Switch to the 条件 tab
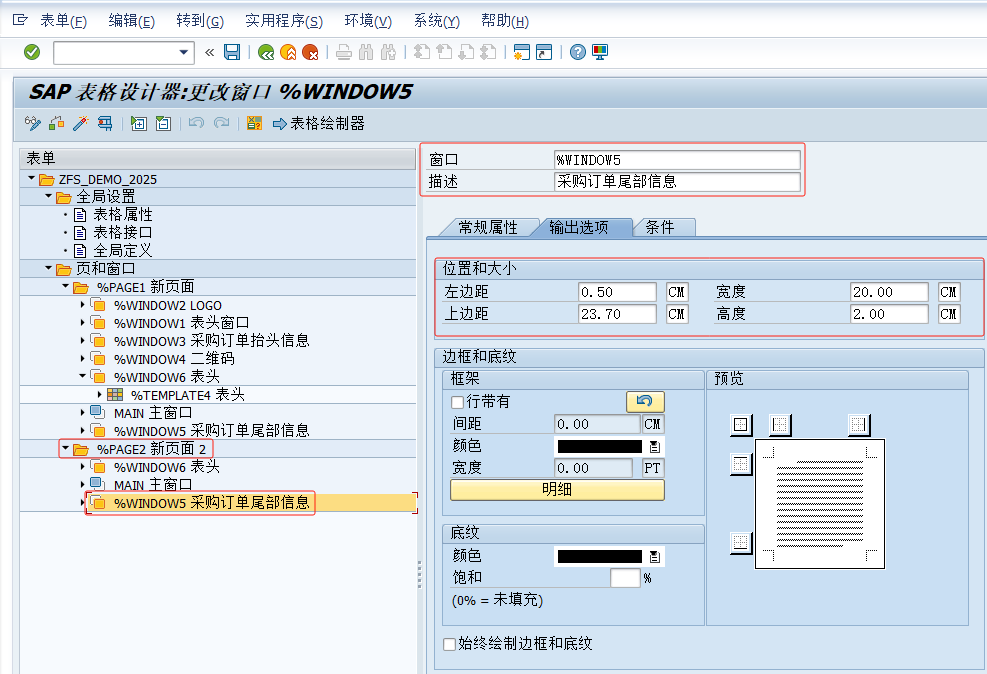Viewport: 987px width, 674px height. (x=661, y=227)
